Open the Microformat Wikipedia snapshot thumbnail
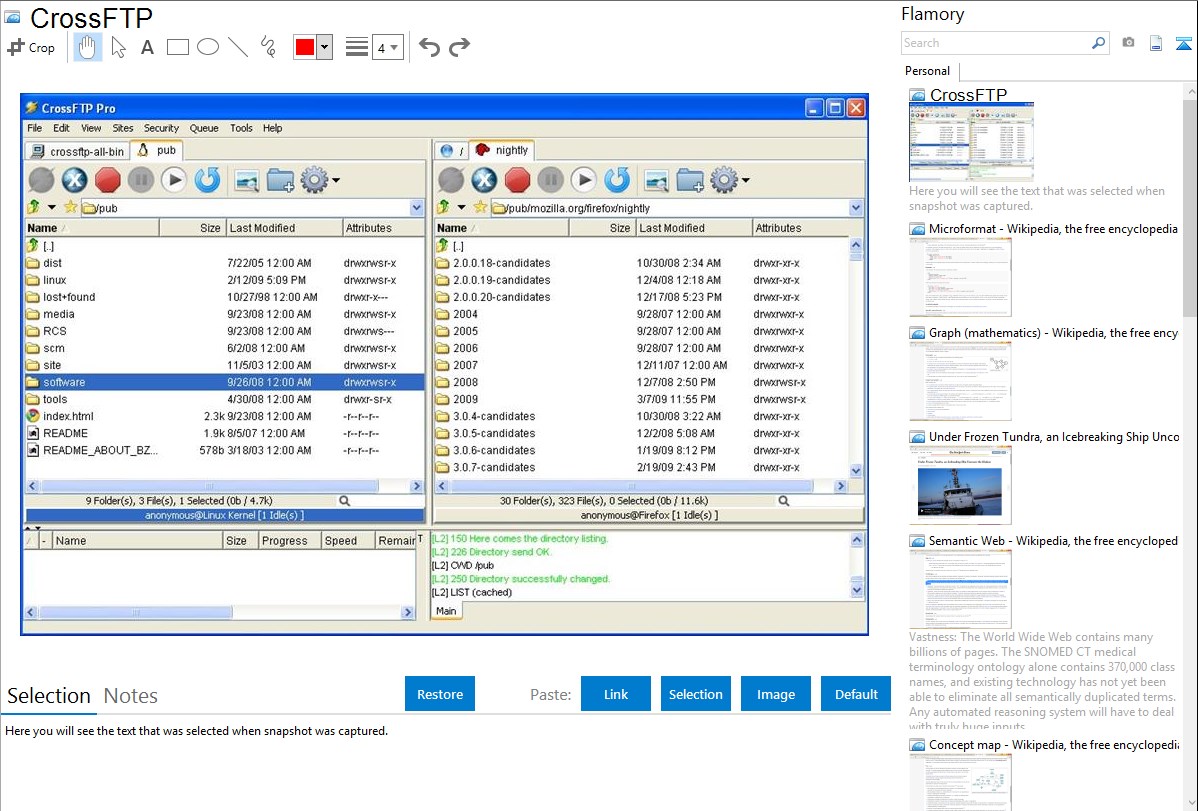Viewport: 1198px width, 811px height. click(x=960, y=277)
